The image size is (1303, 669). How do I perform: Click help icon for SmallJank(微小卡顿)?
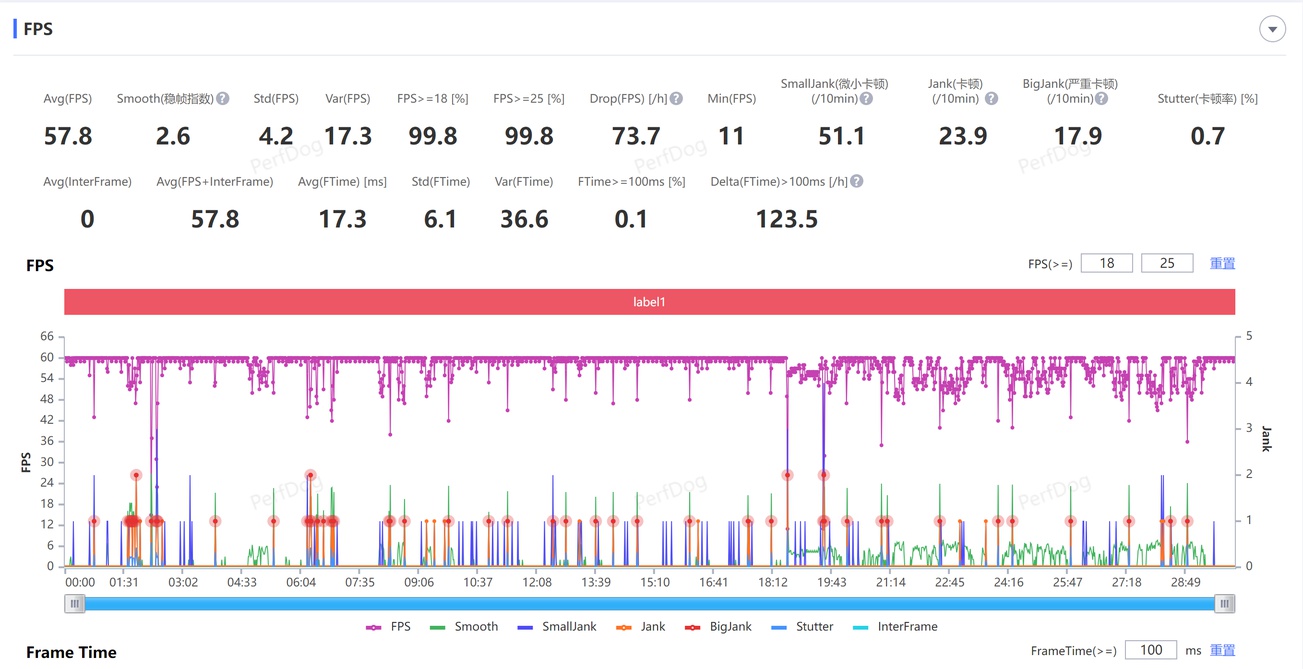[x=866, y=99]
